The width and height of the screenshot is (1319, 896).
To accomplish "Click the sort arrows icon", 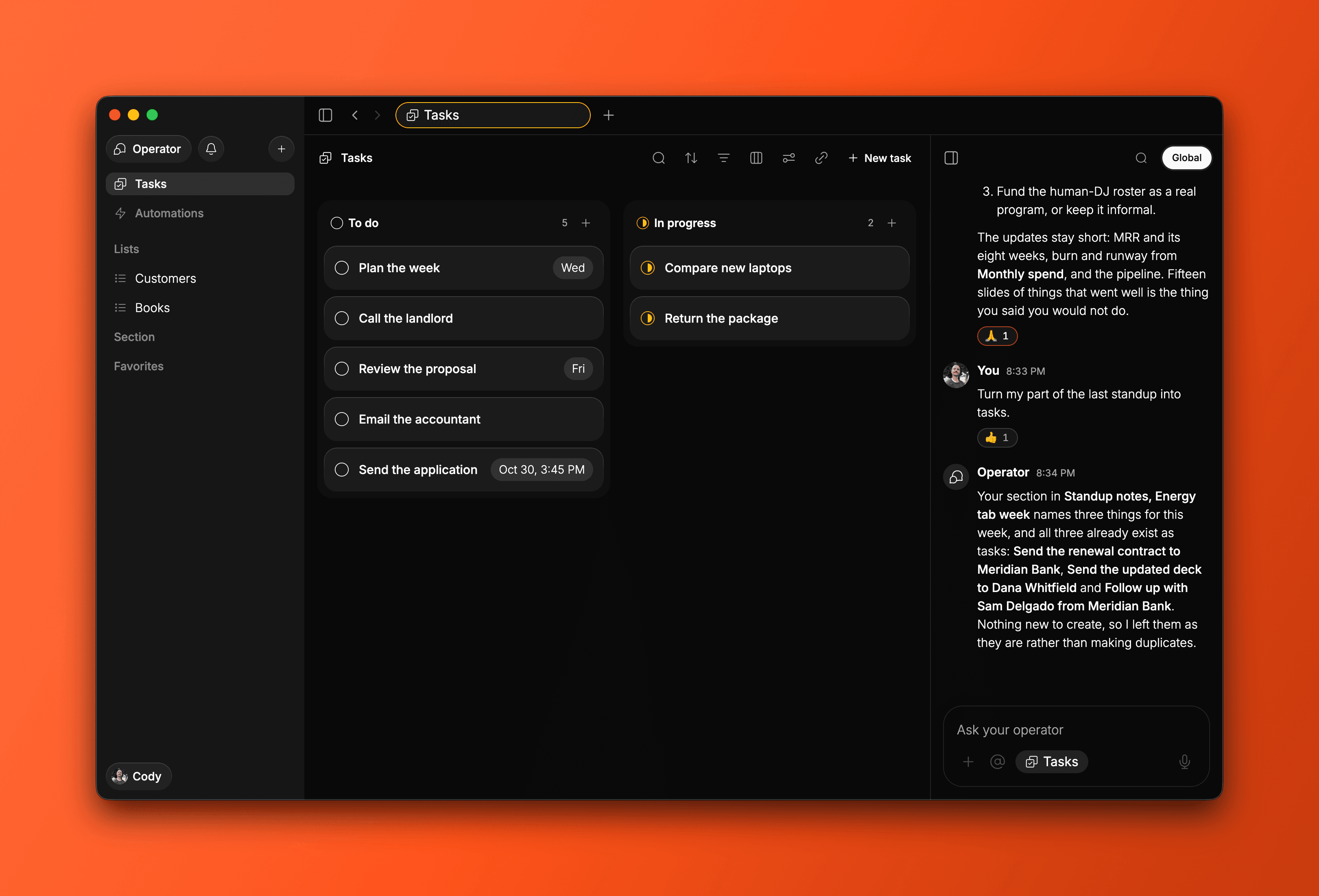I will click(691, 158).
